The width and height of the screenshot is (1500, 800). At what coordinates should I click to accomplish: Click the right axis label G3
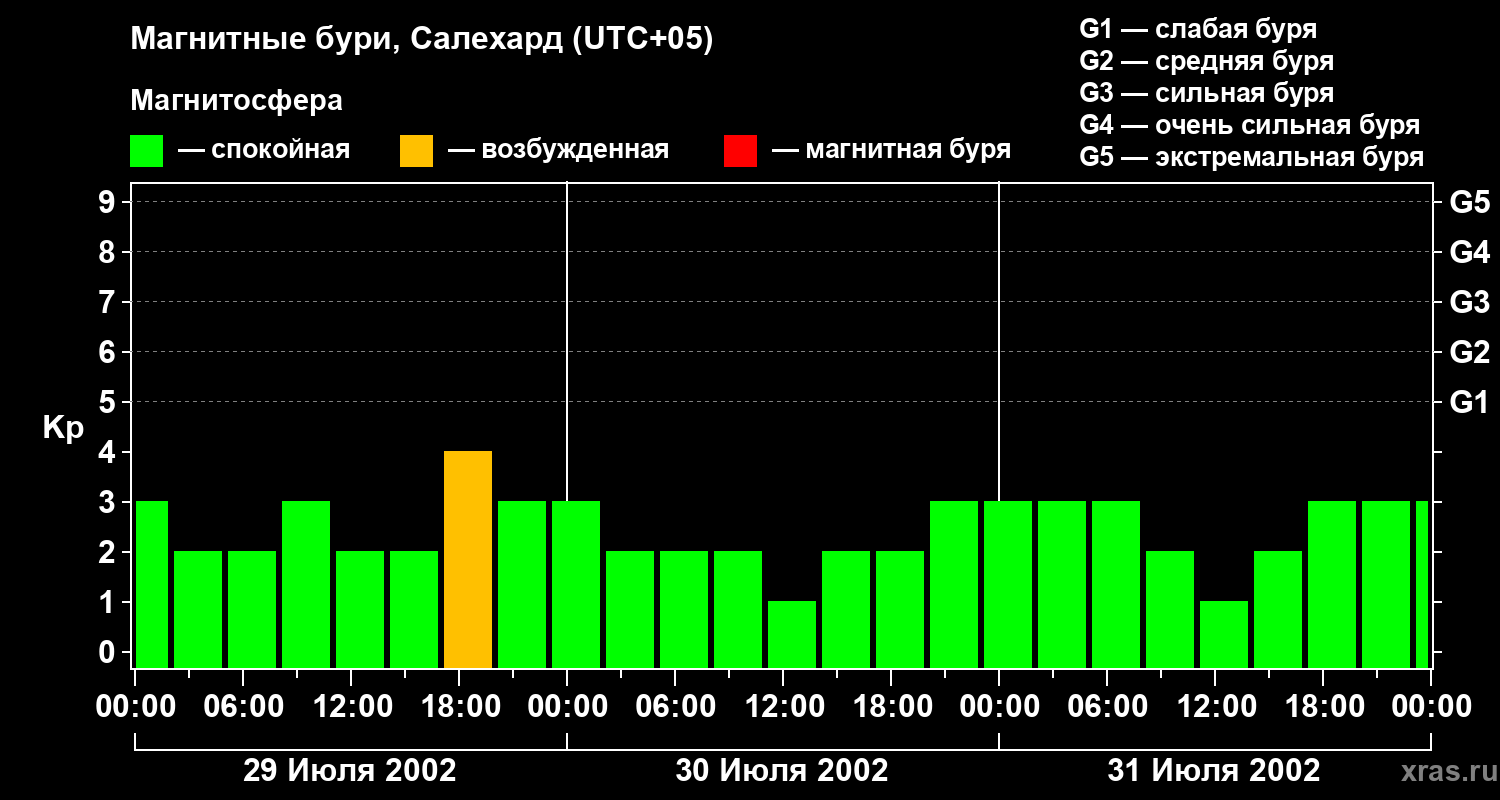click(x=1469, y=302)
